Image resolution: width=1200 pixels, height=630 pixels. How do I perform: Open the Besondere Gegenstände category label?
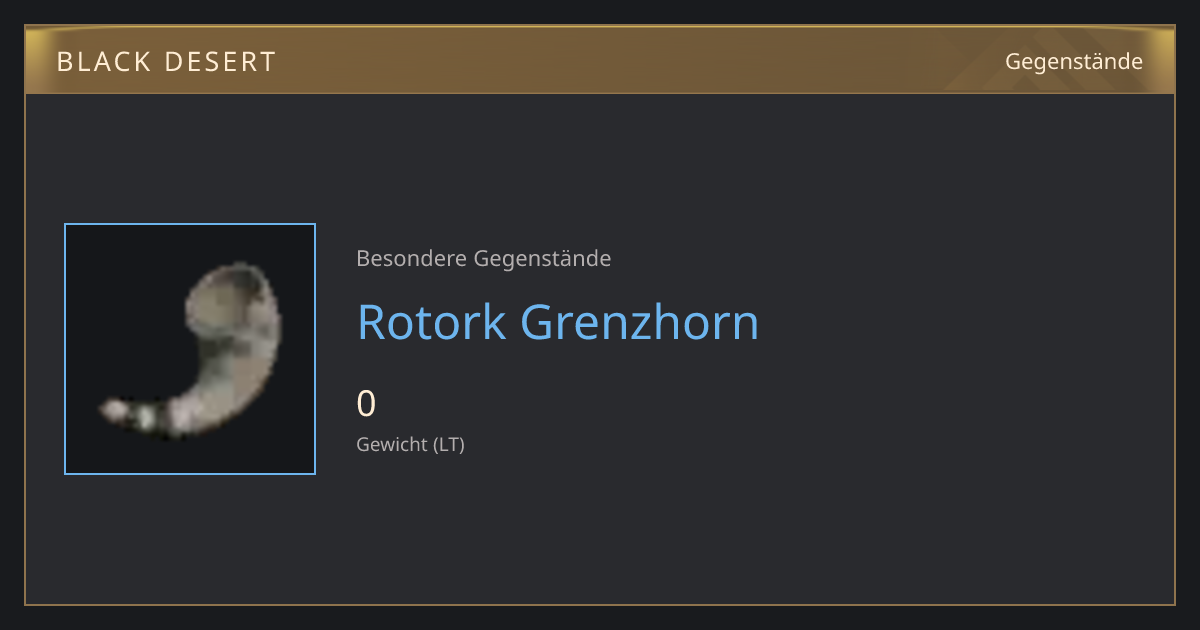(484, 259)
